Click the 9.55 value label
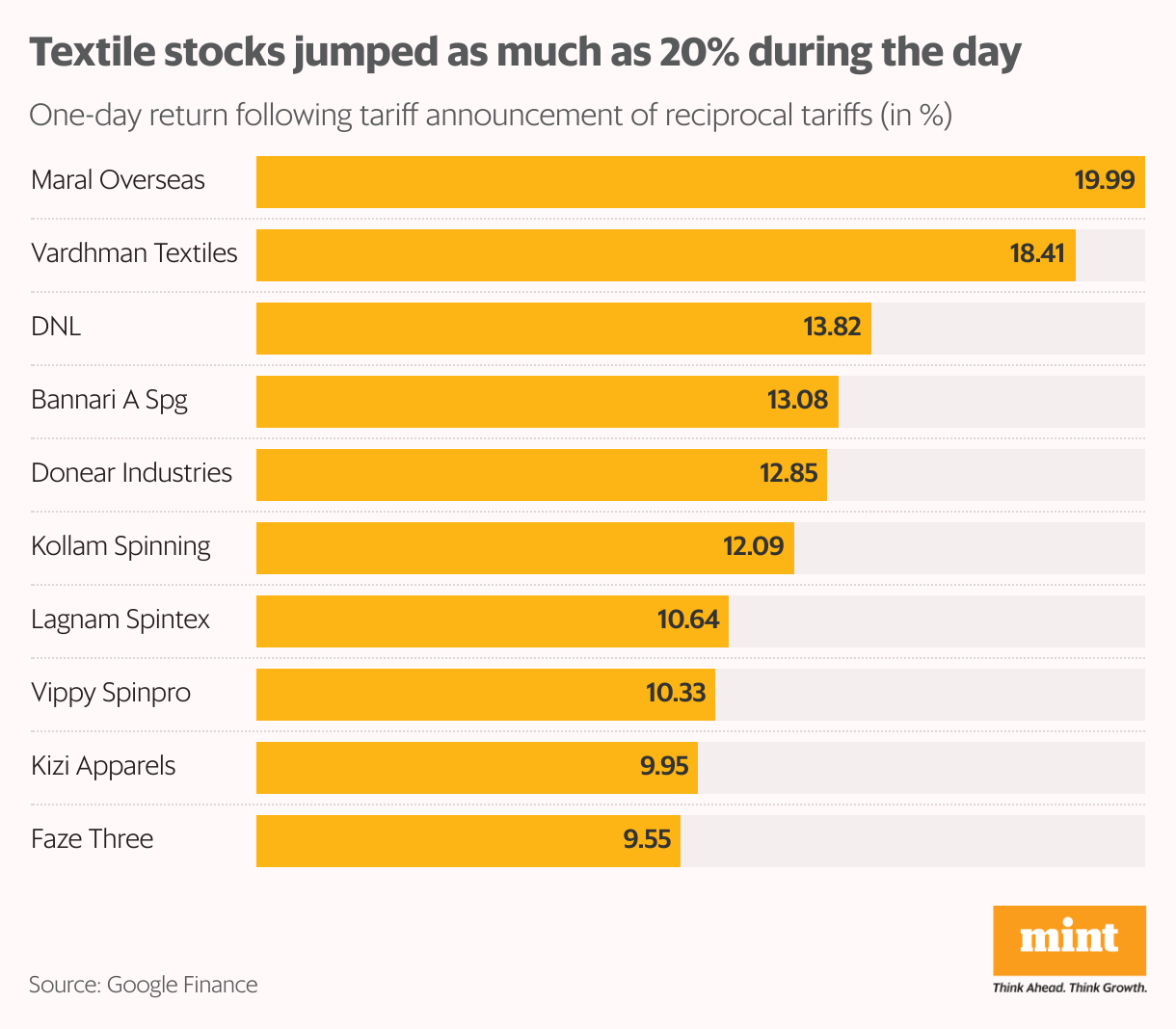This screenshot has height=1029, width=1176. coord(647,839)
